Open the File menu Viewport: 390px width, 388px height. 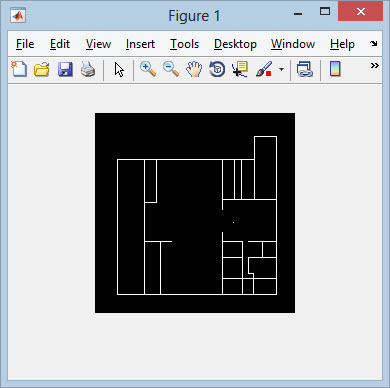(25, 44)
